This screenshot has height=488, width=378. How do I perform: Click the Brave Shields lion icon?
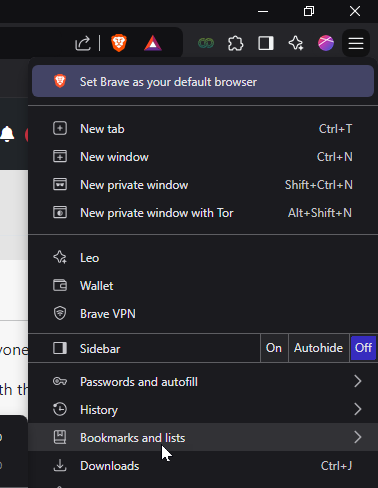pyautogui.click(x=119, y=43)
